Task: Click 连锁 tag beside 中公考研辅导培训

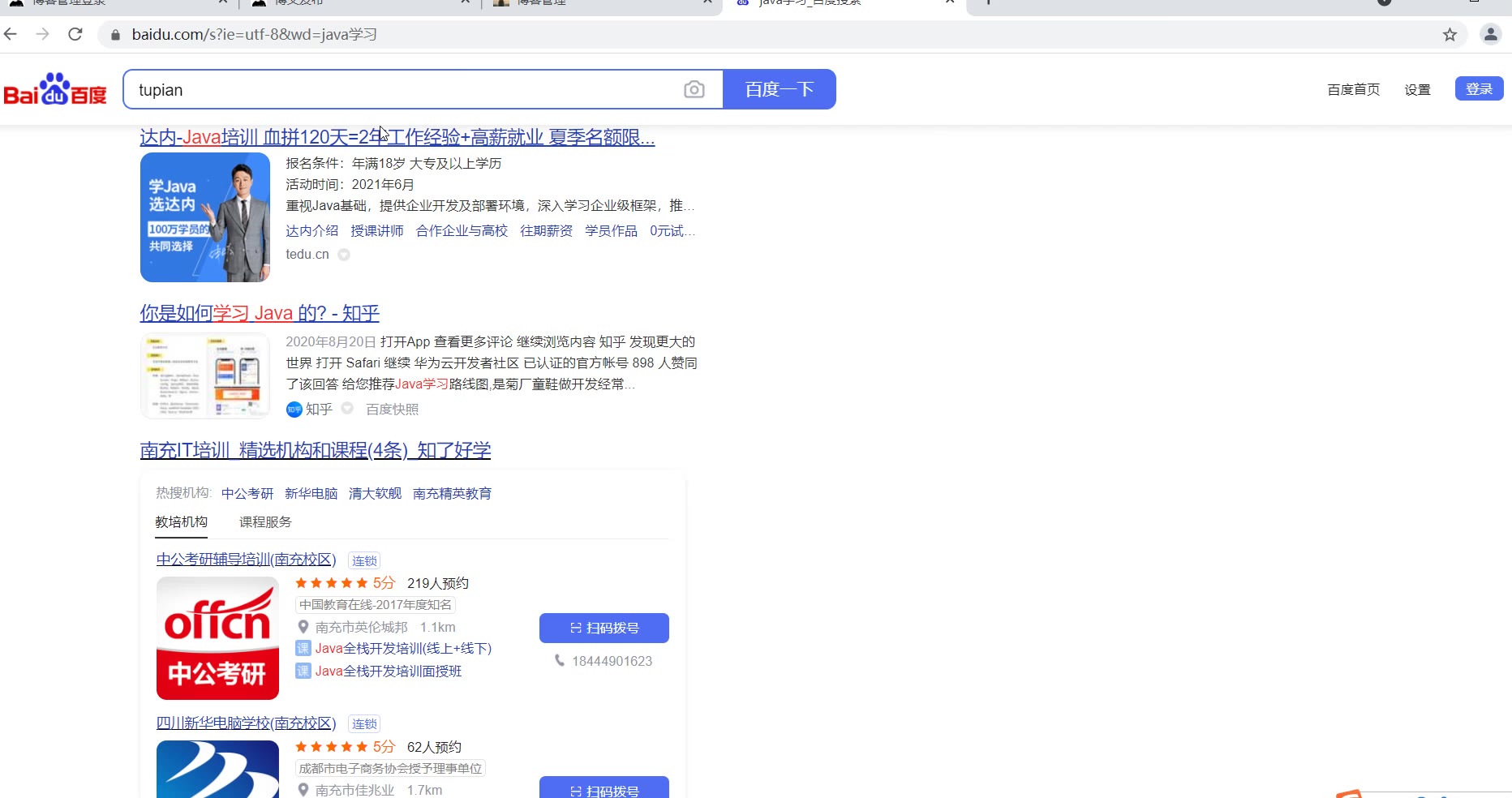Action: point(364,560)
